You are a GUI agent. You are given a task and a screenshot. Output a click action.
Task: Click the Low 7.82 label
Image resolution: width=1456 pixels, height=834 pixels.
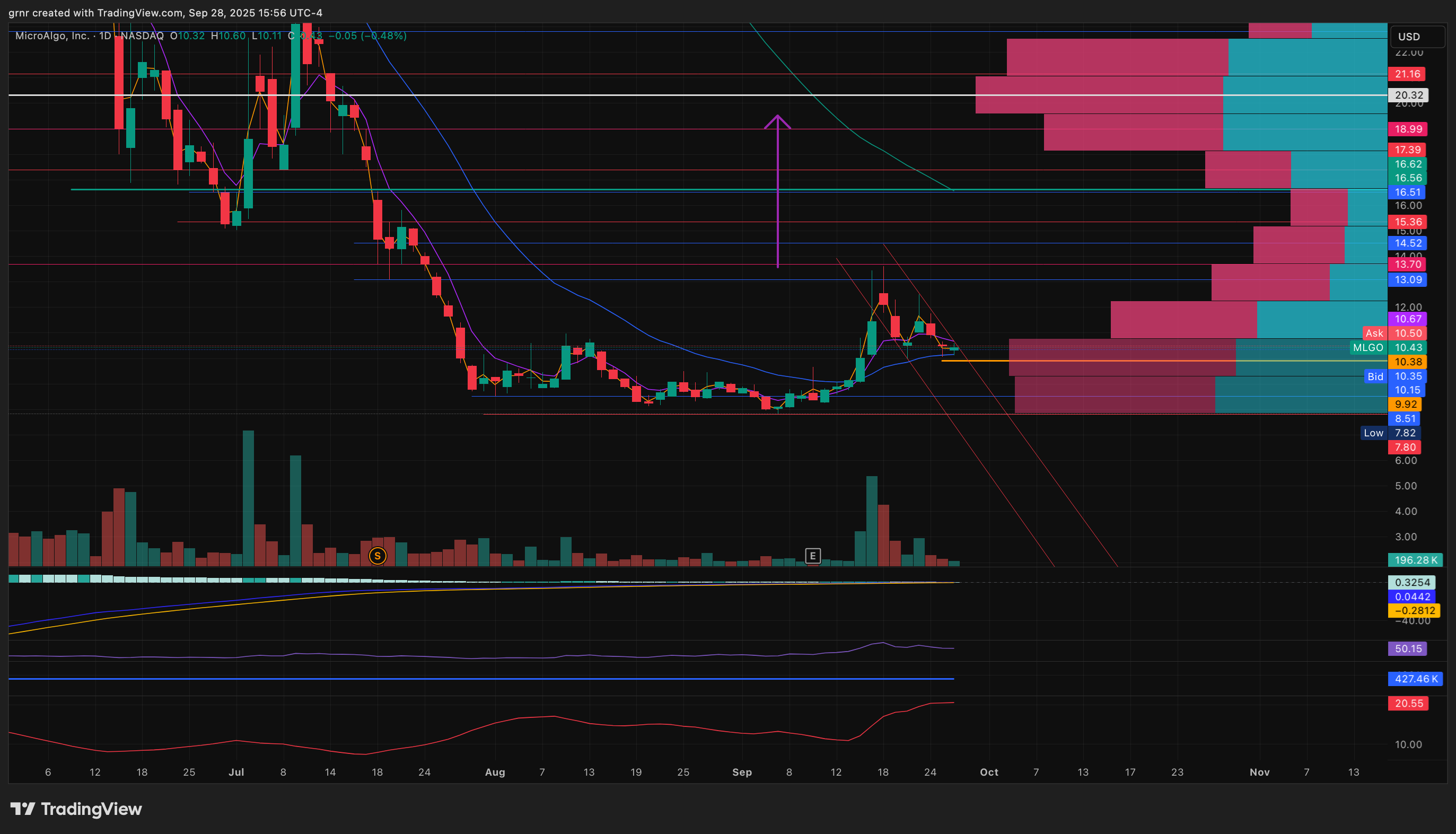point(1391,433)
